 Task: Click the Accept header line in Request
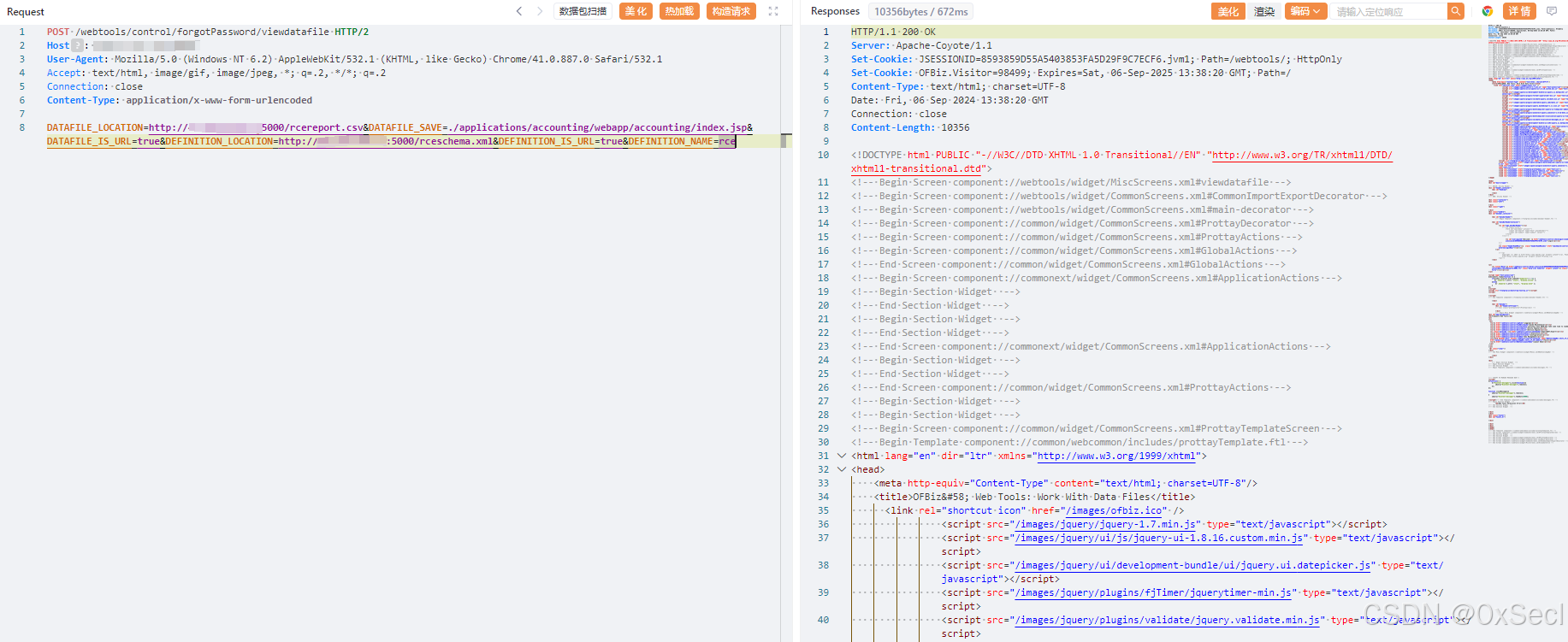tap(216, 73)
